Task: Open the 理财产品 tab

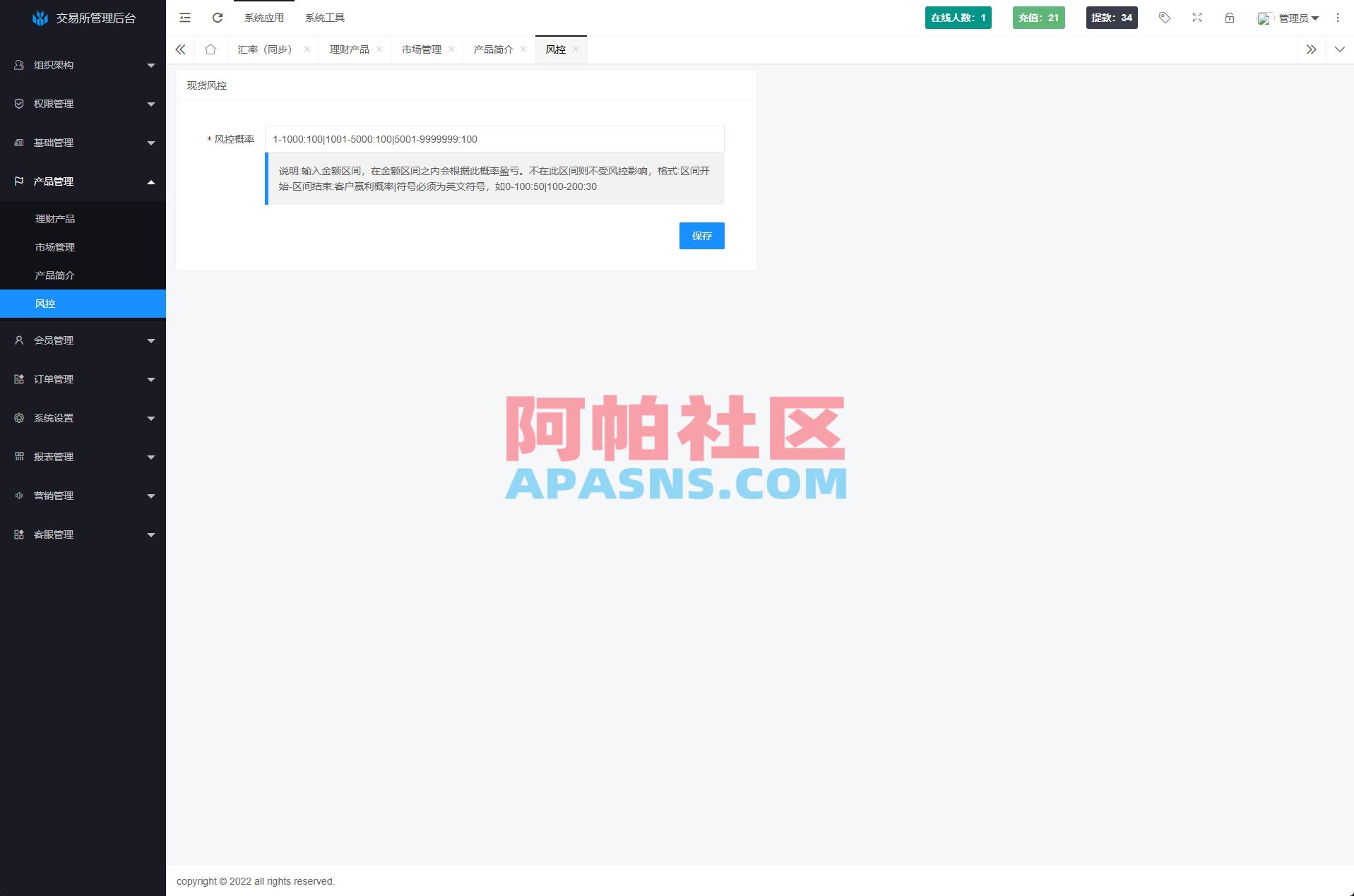Action: pyautogui.click(x=349, y=49)
